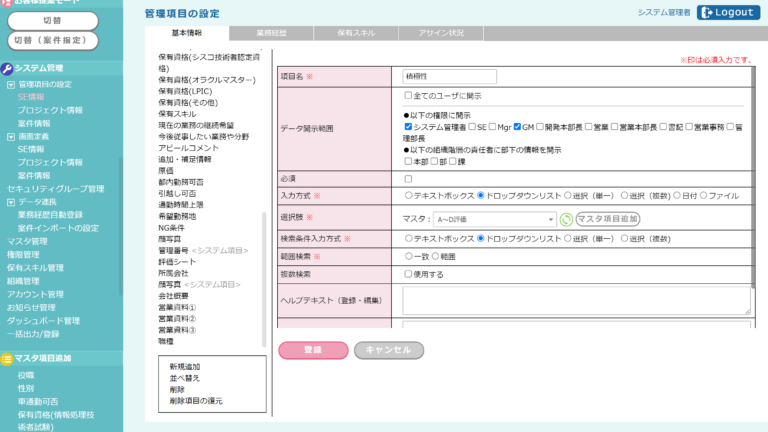Enable the 使用する checkbox for 複数検索
The width and height of the screenshot is (768, 432).
point(408,273)
